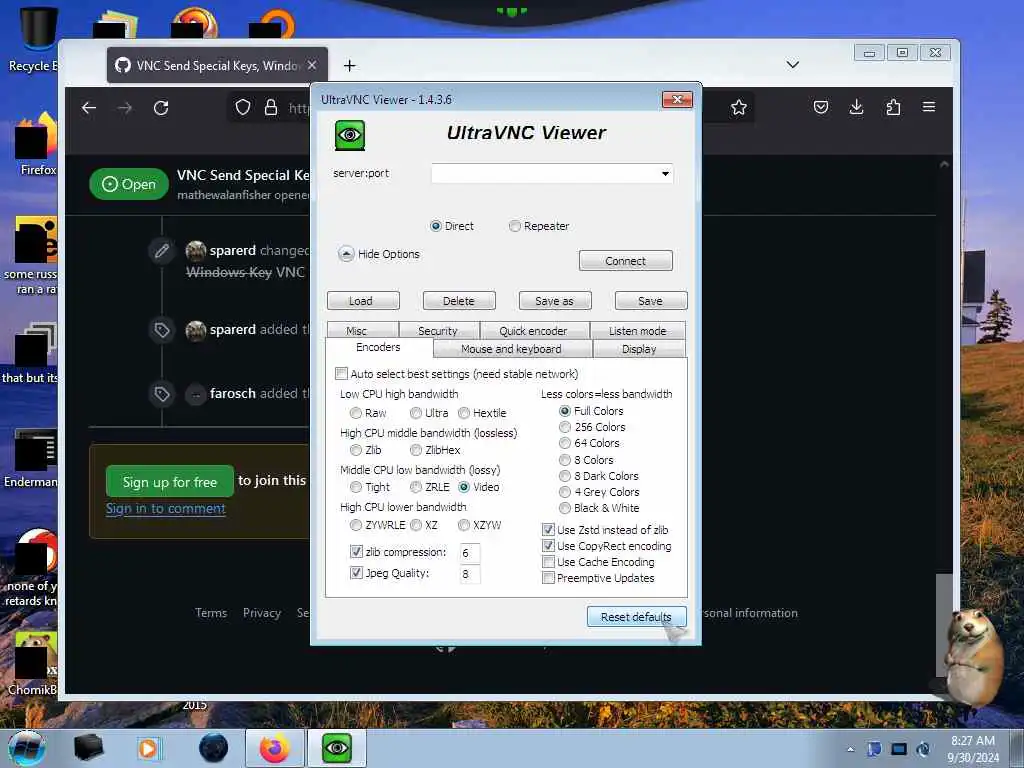Click the pencil edit icon beside sparerd
Viewport: 1024px width, 768px height.
coord(162,250)
